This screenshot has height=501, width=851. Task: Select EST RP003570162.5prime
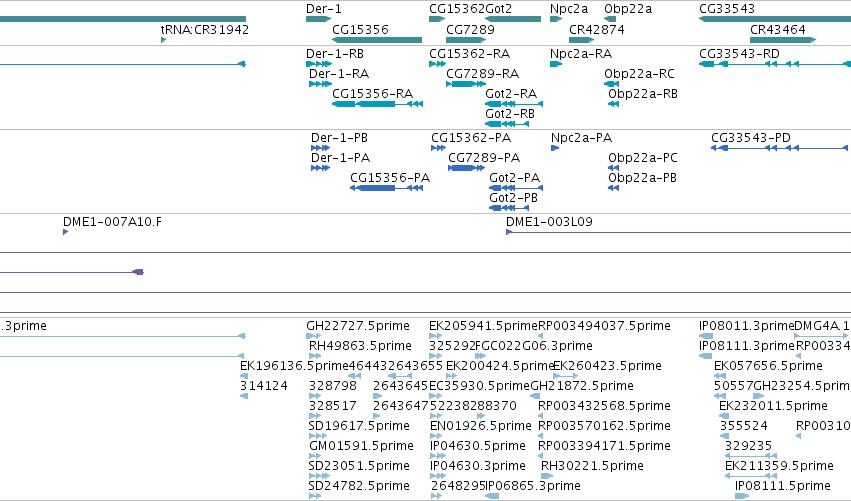click(x=604, y=426)
